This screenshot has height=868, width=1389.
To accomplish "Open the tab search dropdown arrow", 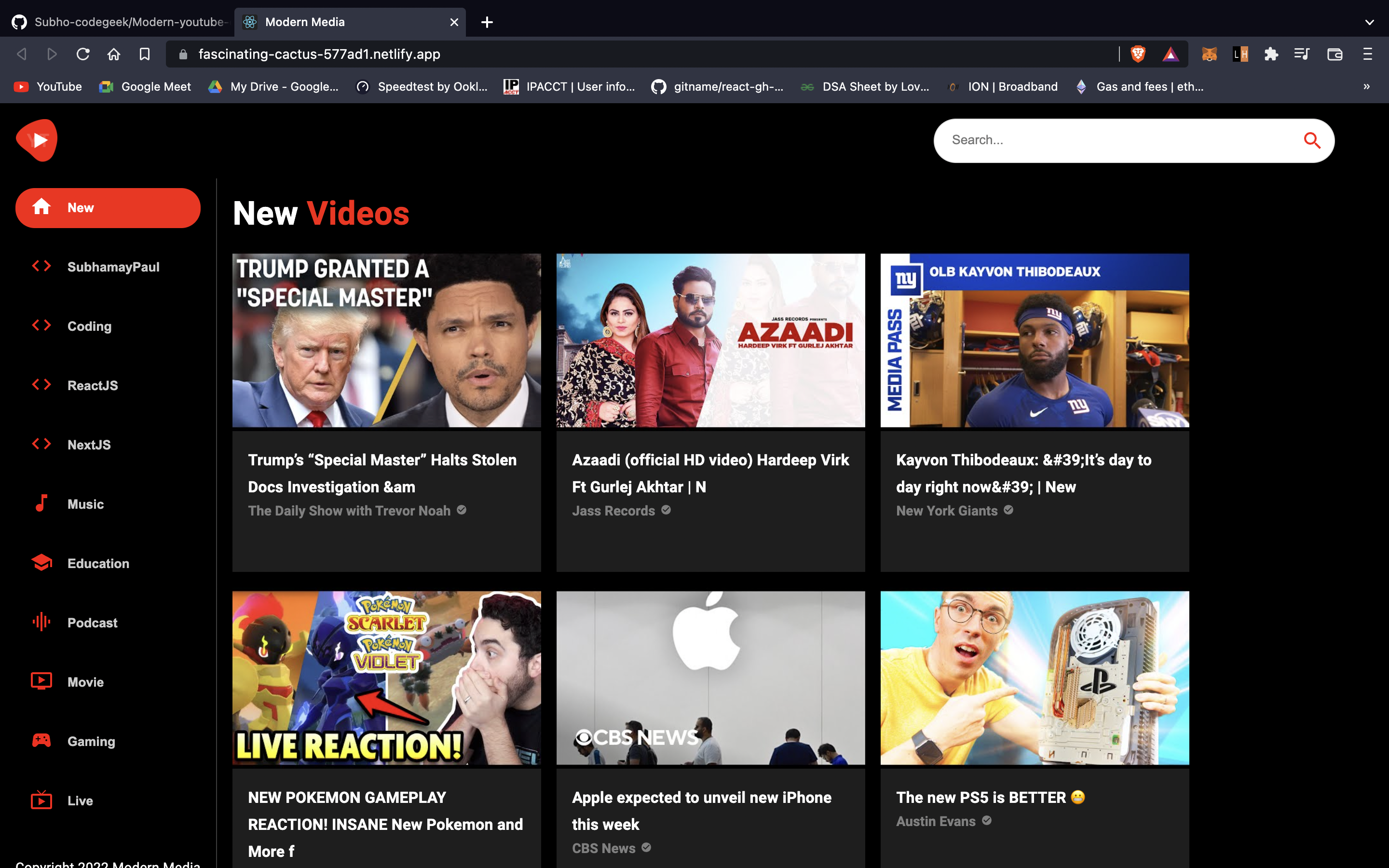I will [x=1370, y=22].
